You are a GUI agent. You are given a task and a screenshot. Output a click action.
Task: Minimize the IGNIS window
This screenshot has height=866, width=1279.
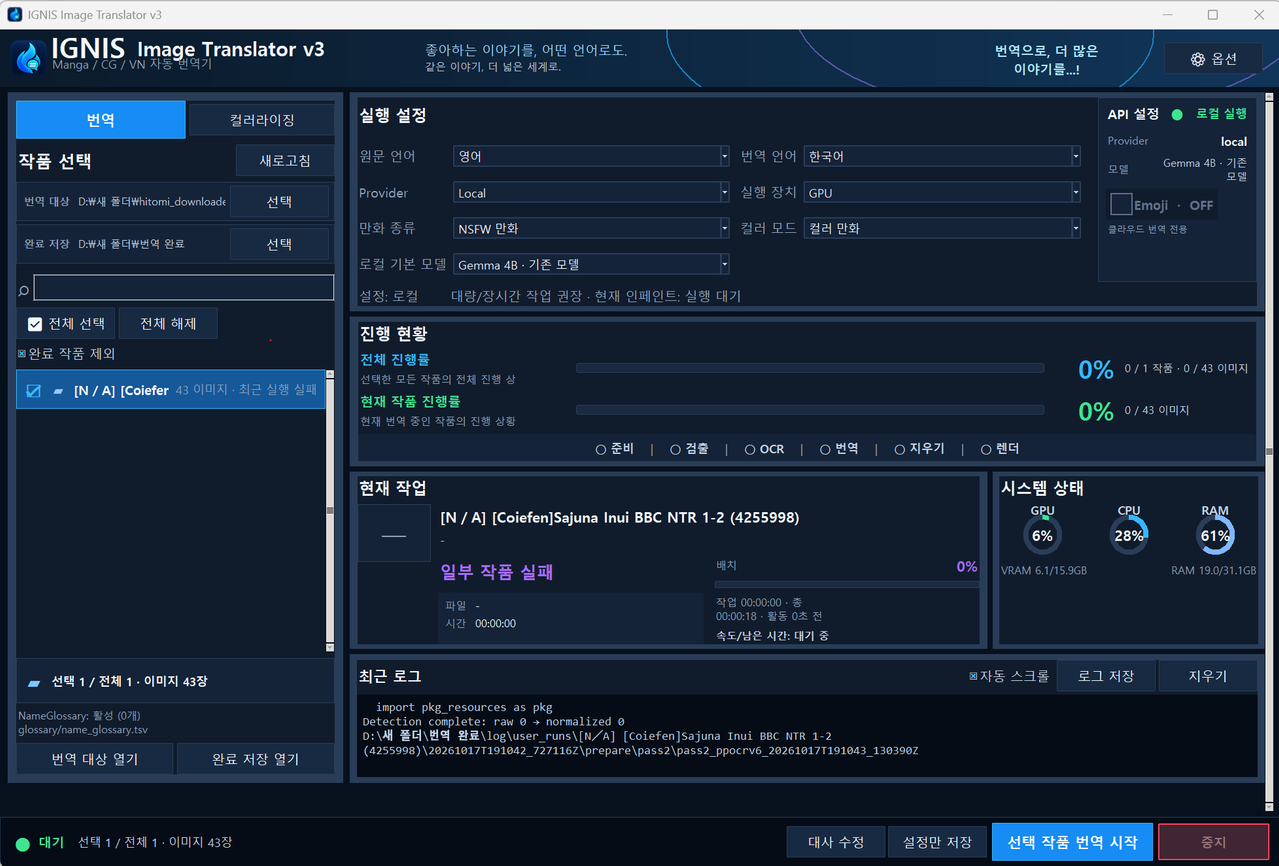pyautogui.click(x=1167, y=15)
